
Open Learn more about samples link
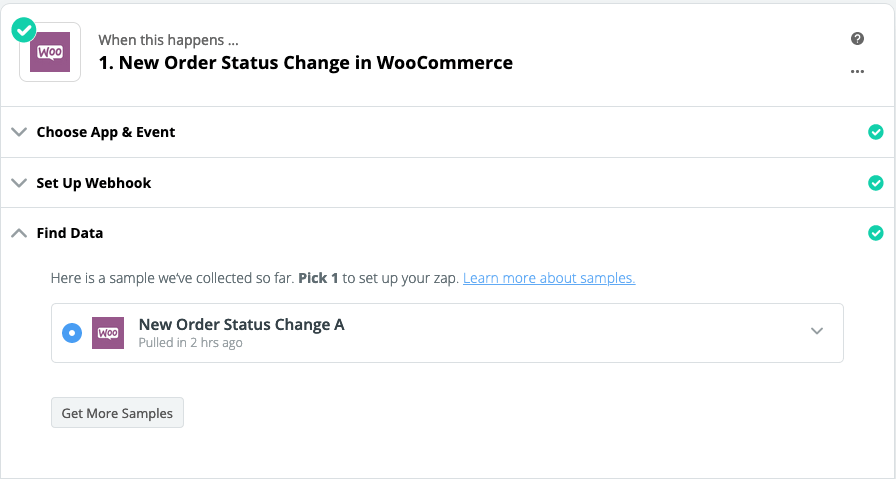(549, 278)
